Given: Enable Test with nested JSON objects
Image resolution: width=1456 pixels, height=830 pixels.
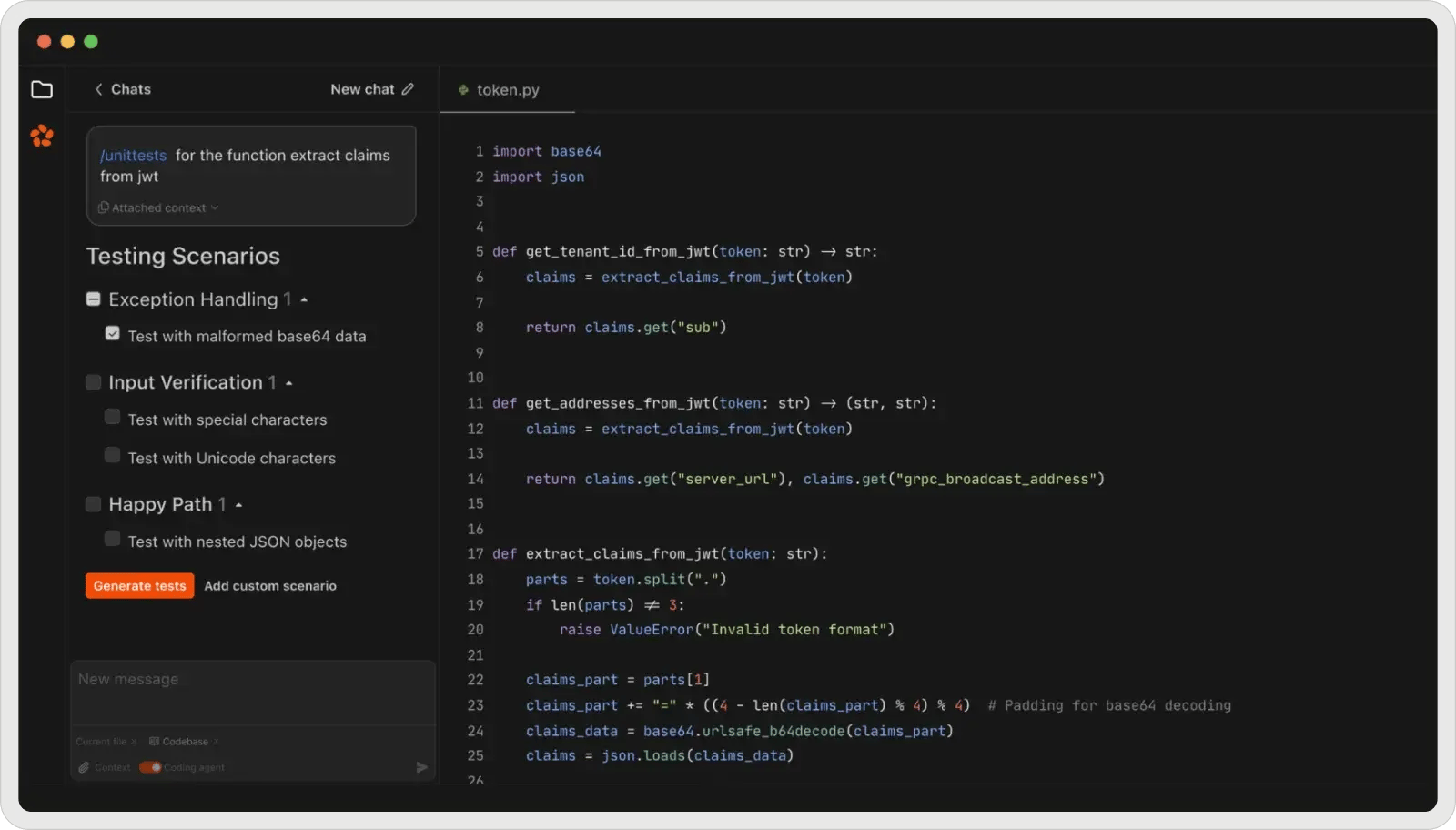Looking at the screenshot, I should click(112, 538).
